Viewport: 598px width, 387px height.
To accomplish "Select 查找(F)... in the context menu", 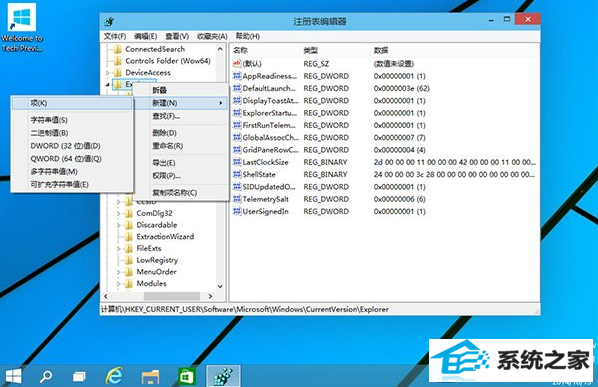I will tap(182, 116).
